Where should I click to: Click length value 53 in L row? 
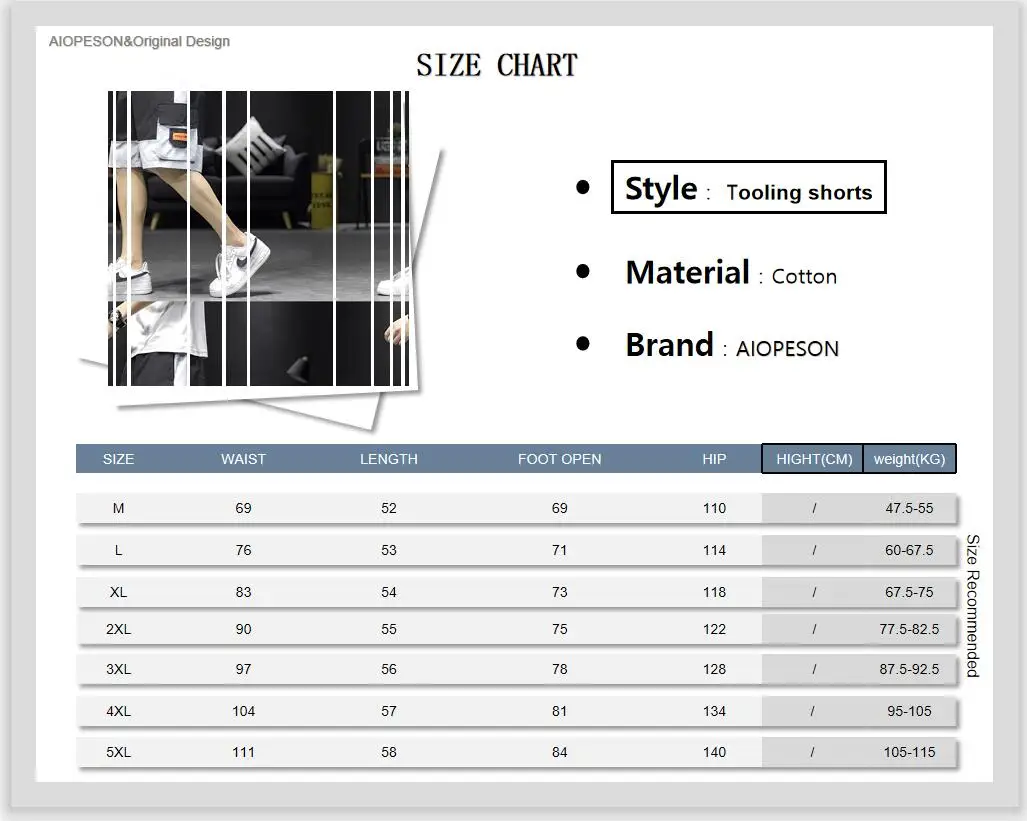pyautogui.click(x=389, y=550)
